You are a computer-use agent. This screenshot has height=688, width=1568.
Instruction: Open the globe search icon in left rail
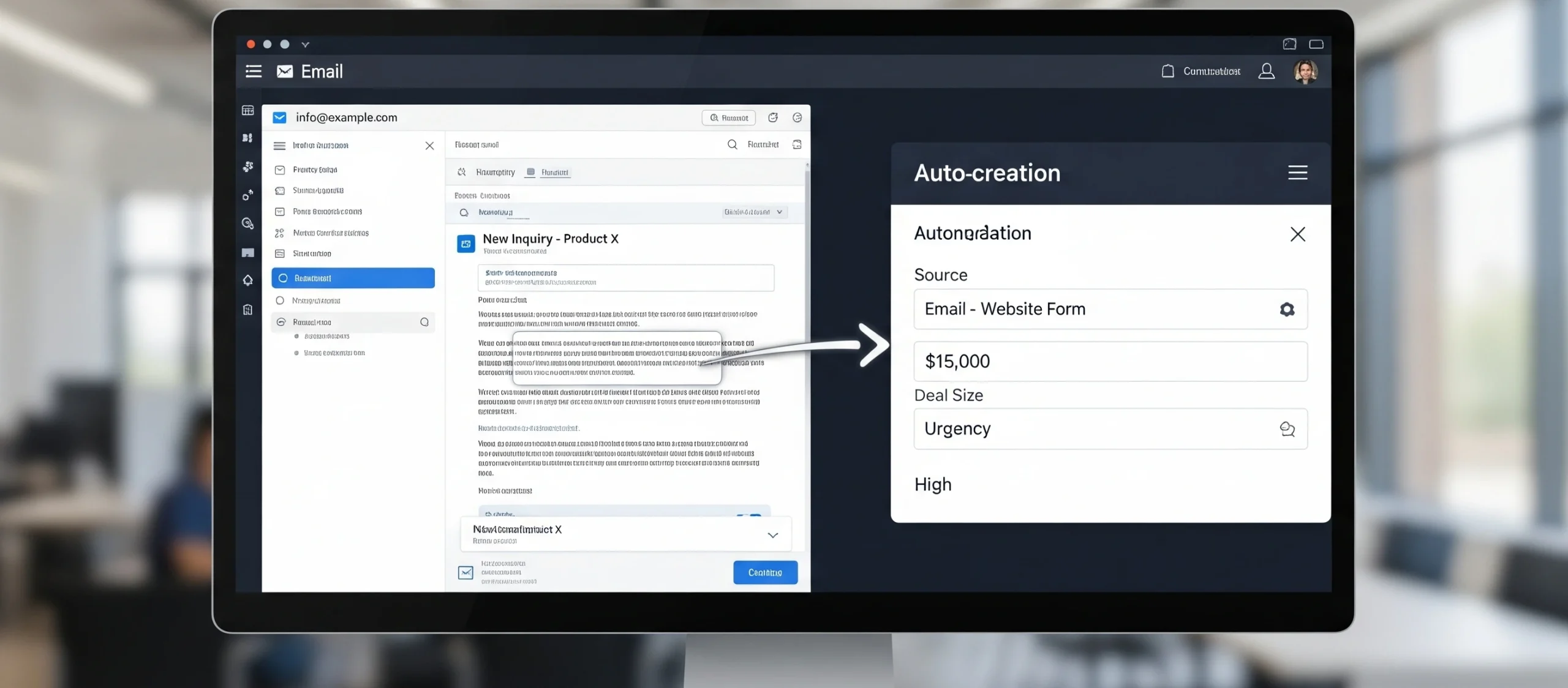tap(247, 223)
